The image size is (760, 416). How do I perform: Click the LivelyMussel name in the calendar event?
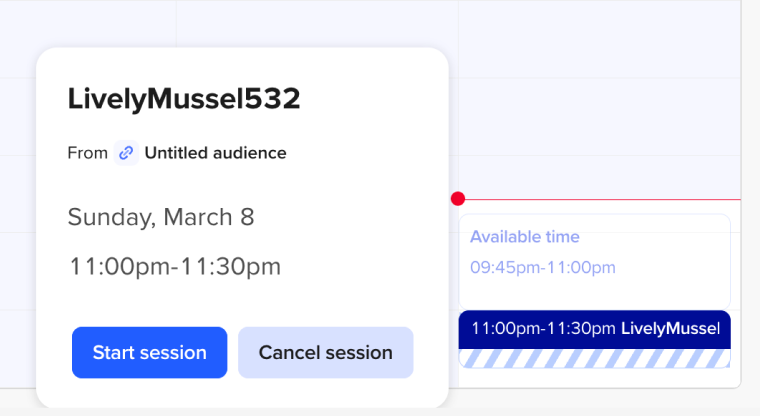tap(669, 328)
